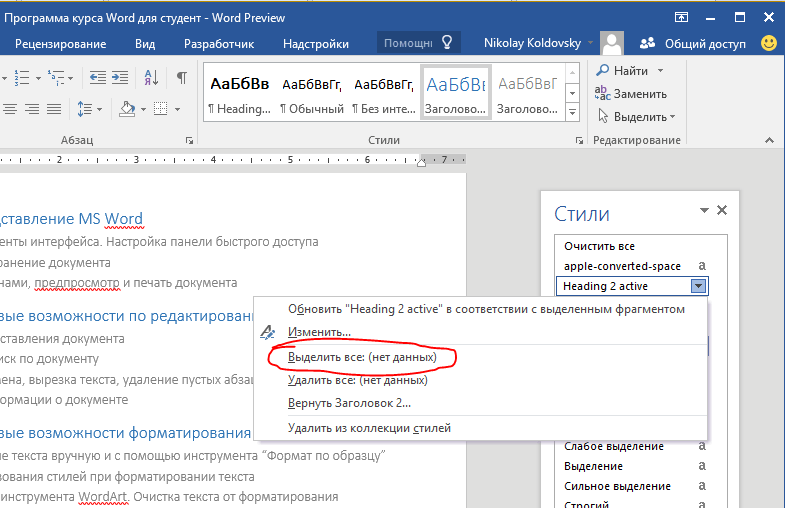Expand the line spacing dropdown arrow
This screenshot has height=508, width=785.
(x=99, y=109)
